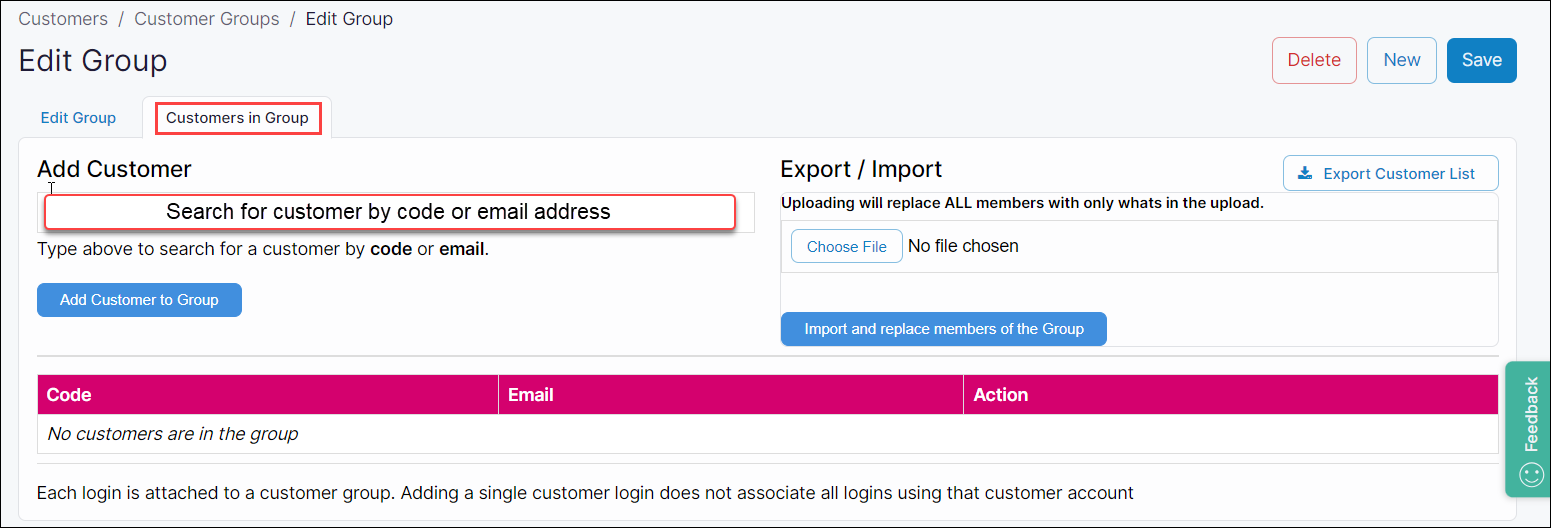Select the Customers in Group tab
The height and width of the screenshot is (528, 1551).
[237, 118]
